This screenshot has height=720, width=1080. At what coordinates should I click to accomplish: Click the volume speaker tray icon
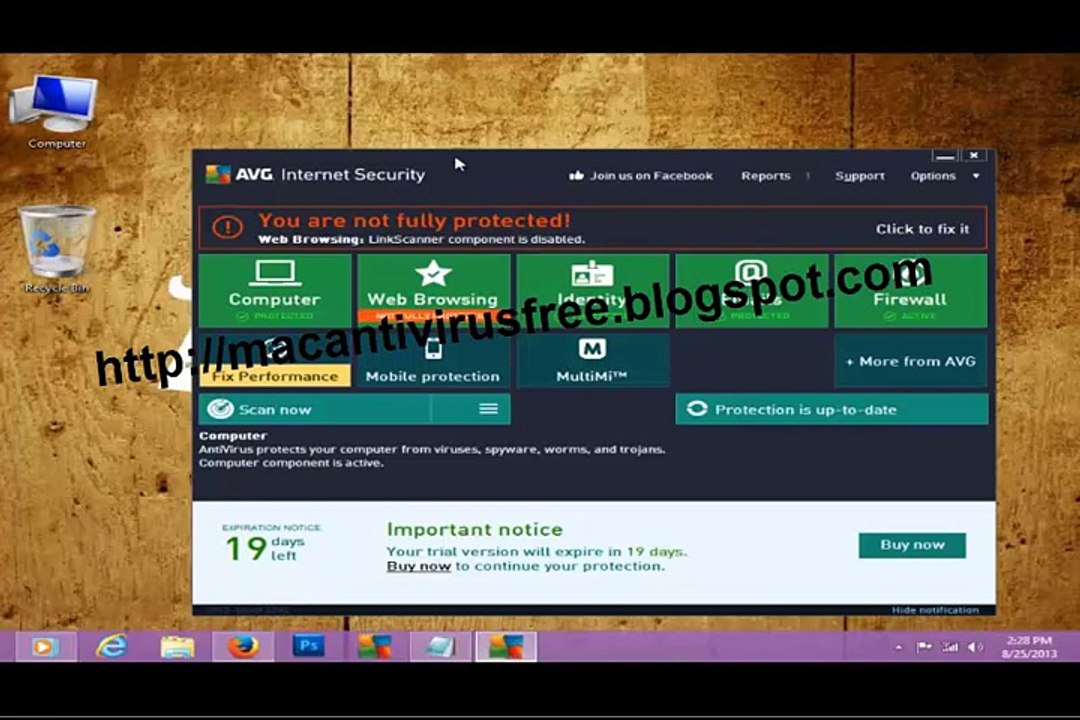[975, 647]
